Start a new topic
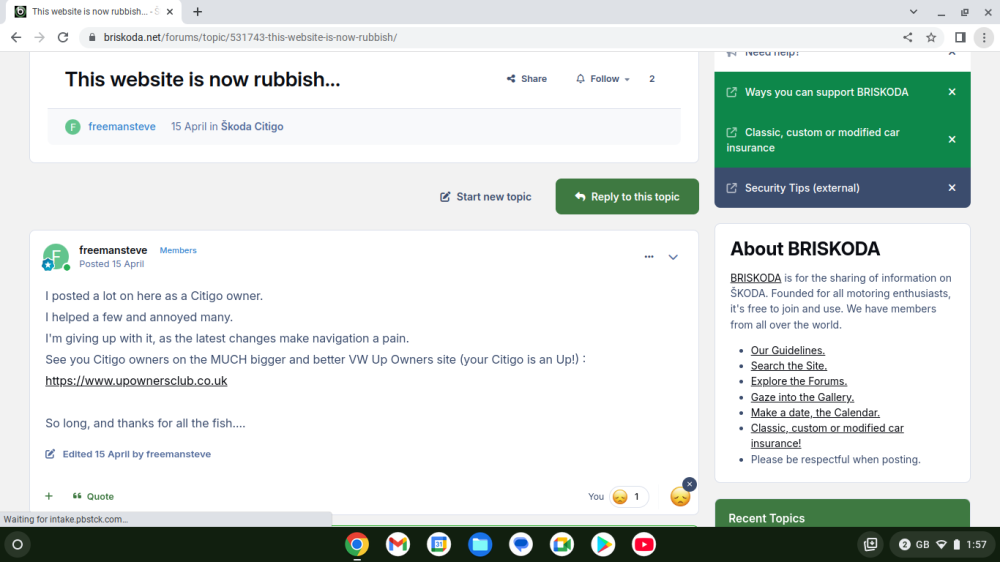The image size is (1000, 562). tap(485, 196)
